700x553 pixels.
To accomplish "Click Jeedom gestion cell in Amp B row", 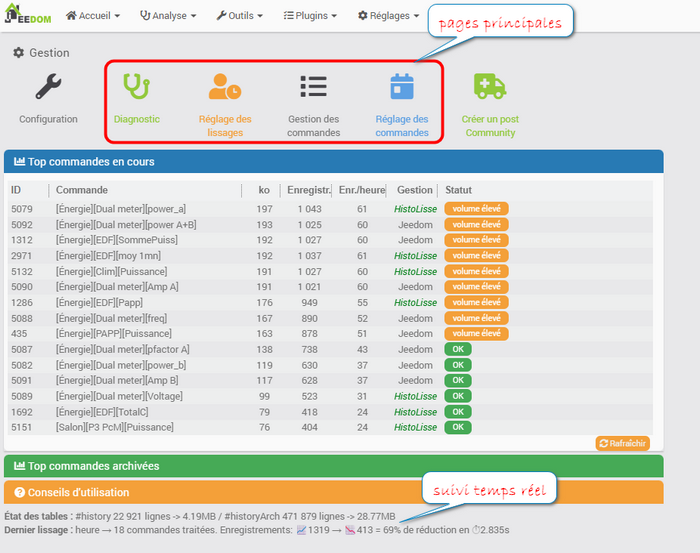I will 415,381.
